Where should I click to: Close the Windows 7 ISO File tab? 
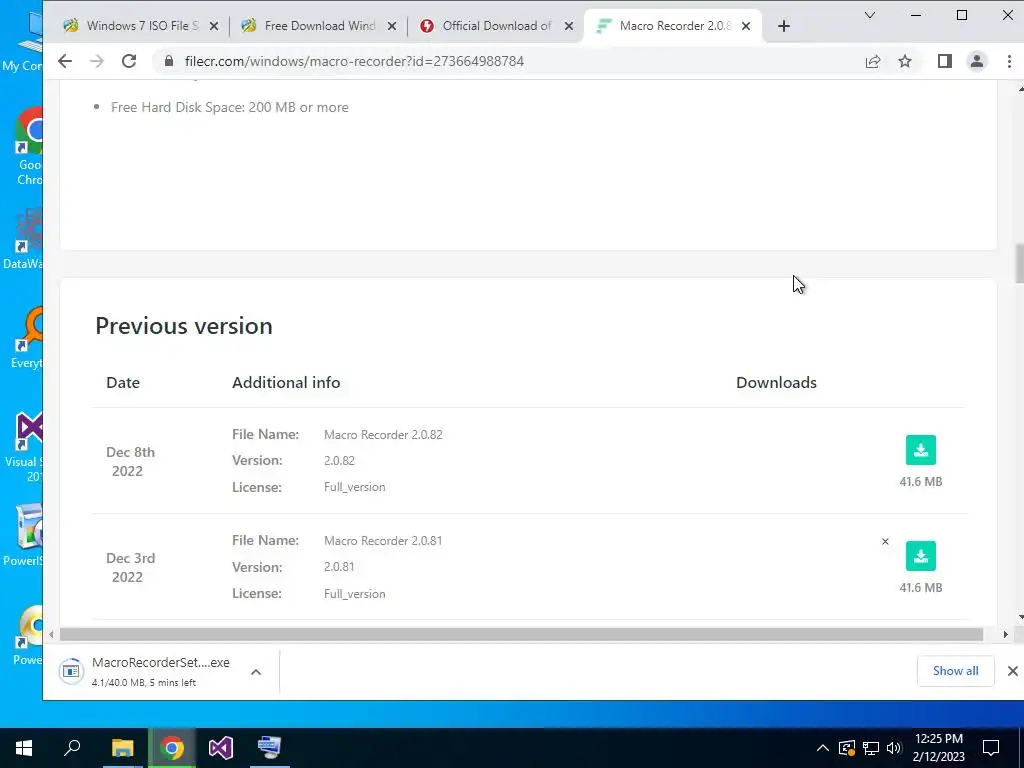[x=214, y=26]
